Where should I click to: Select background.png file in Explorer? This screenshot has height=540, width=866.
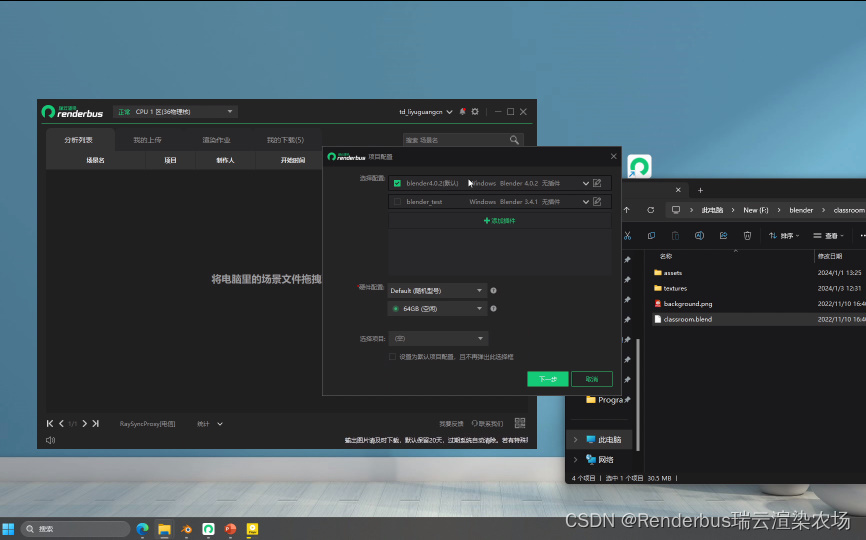click(688, 304)
